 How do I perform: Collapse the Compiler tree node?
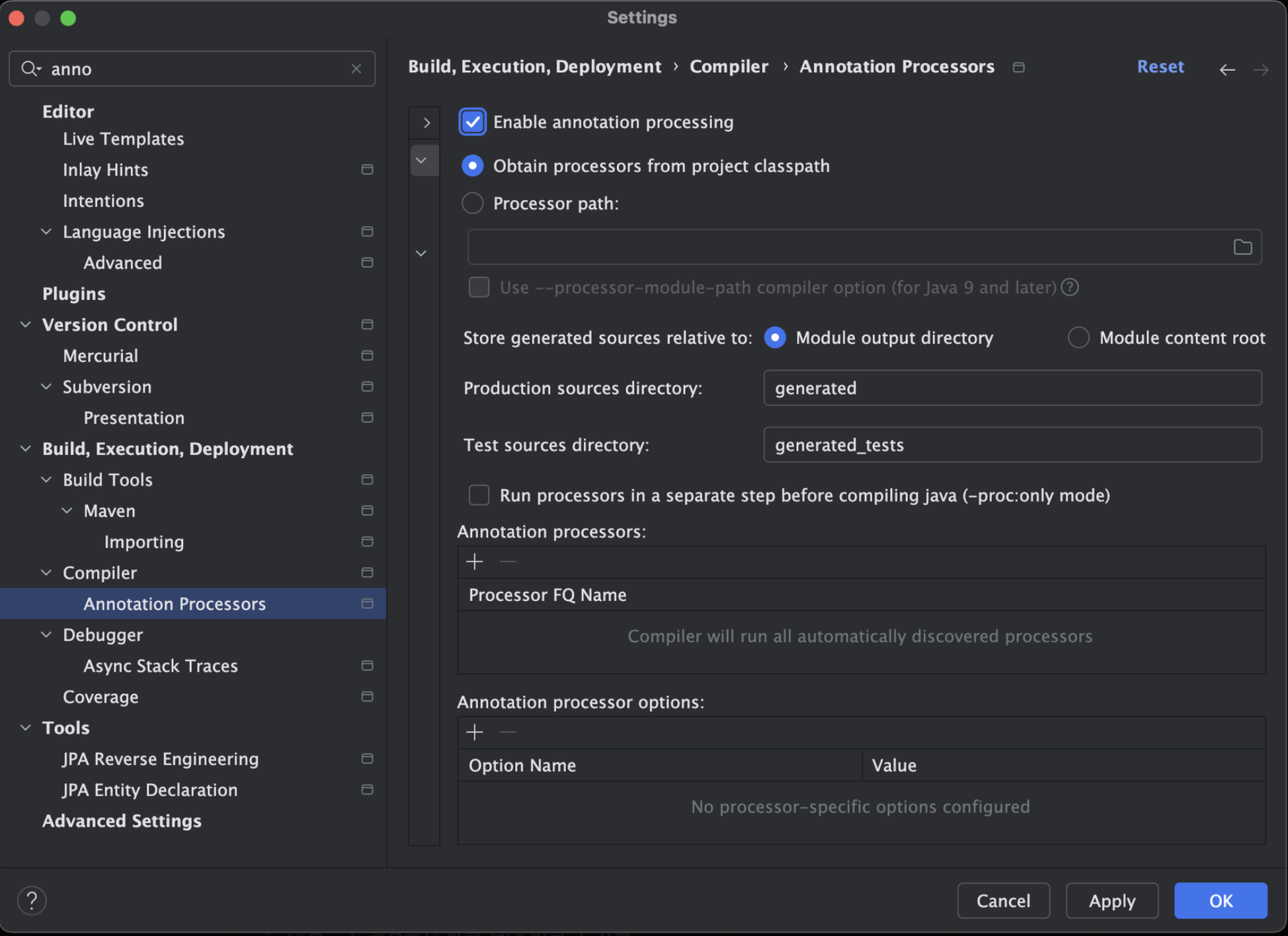(x=47, y=572)
